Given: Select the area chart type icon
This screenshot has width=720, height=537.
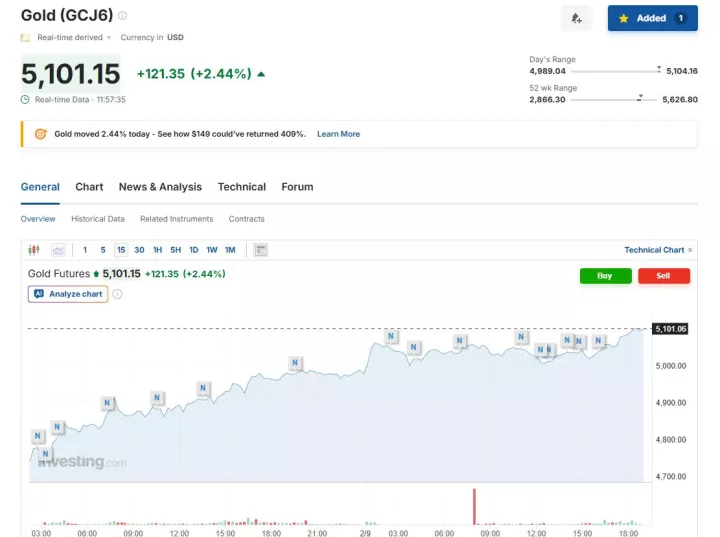Looking at the screenshot, I should pyautogui.click(x=58, y=250).
